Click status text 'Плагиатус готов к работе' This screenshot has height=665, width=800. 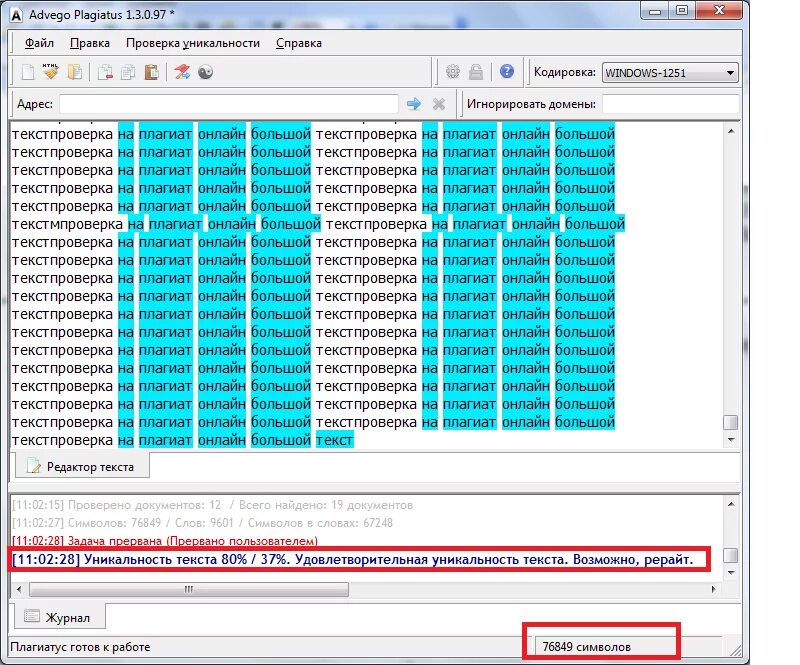pyautogui.click(x=80, y=647)
